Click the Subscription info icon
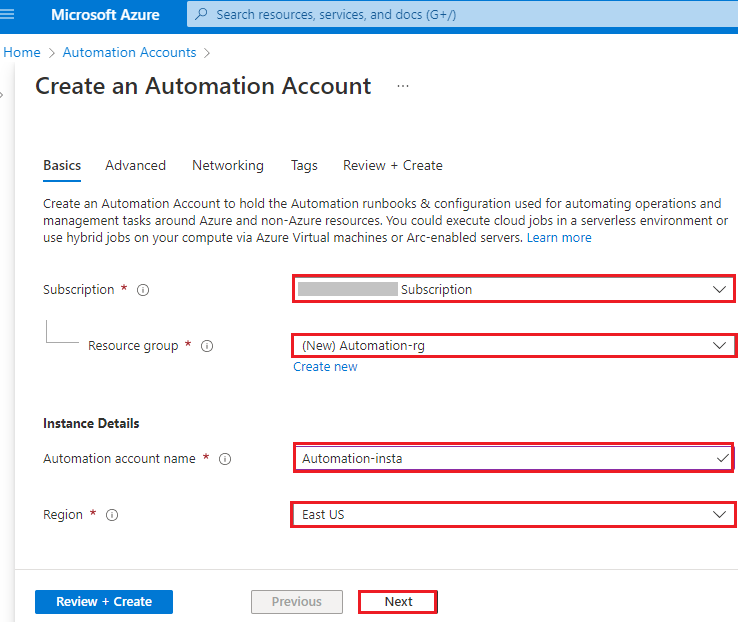This screenshot has width=738, height=622. [x=143, y=290]
